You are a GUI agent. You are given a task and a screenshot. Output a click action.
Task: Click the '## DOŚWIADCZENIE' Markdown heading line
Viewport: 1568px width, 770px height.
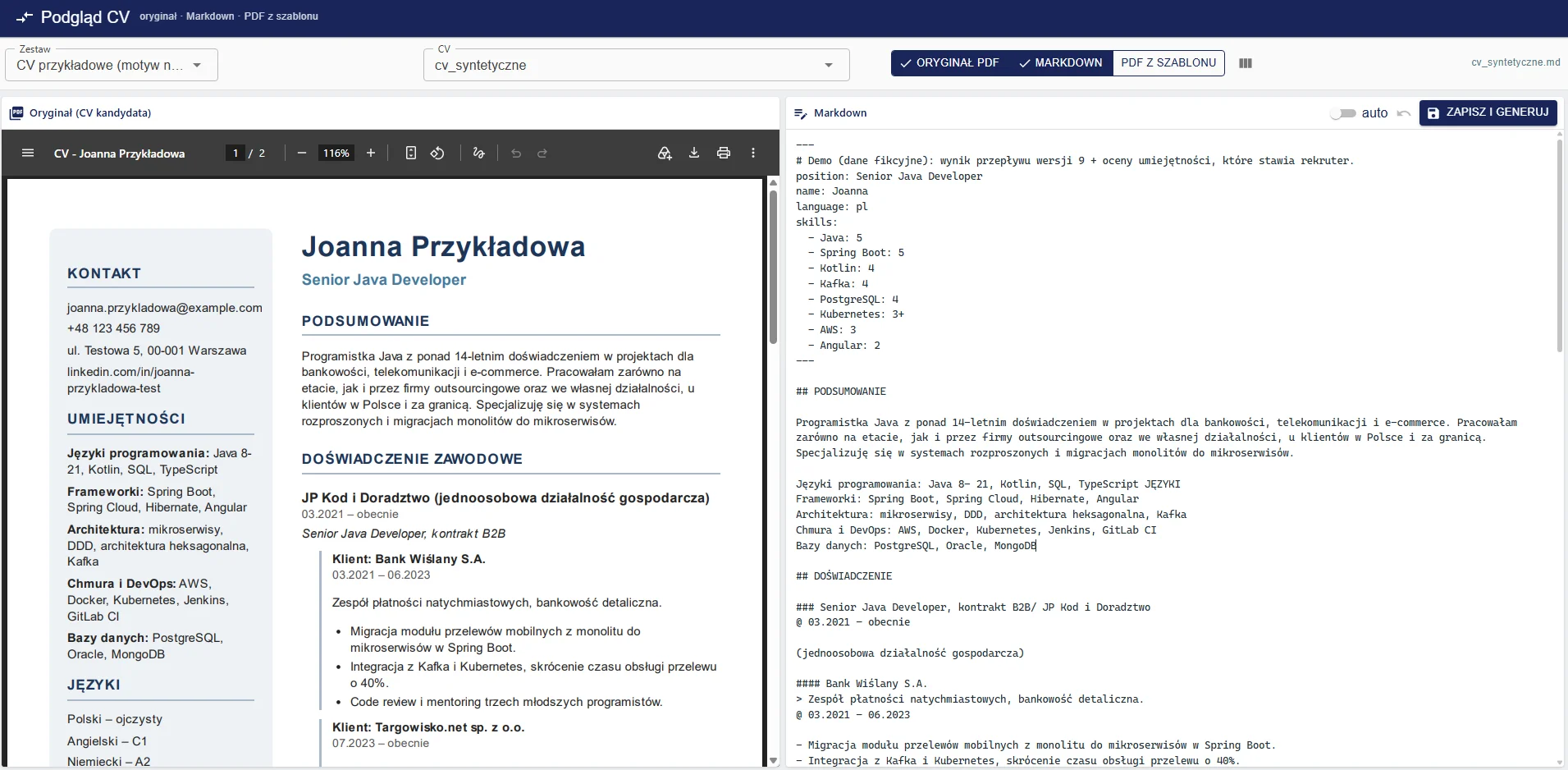[843, 576]
